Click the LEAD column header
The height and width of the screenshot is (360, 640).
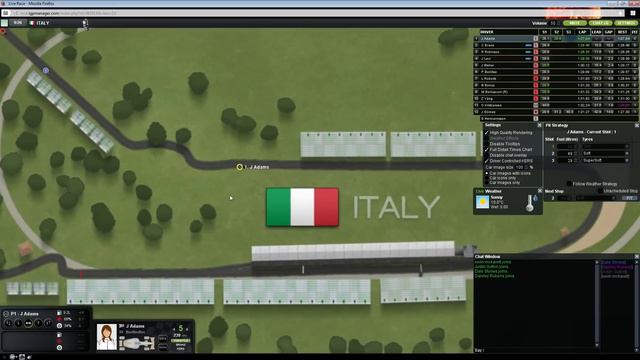coord(596,32)
